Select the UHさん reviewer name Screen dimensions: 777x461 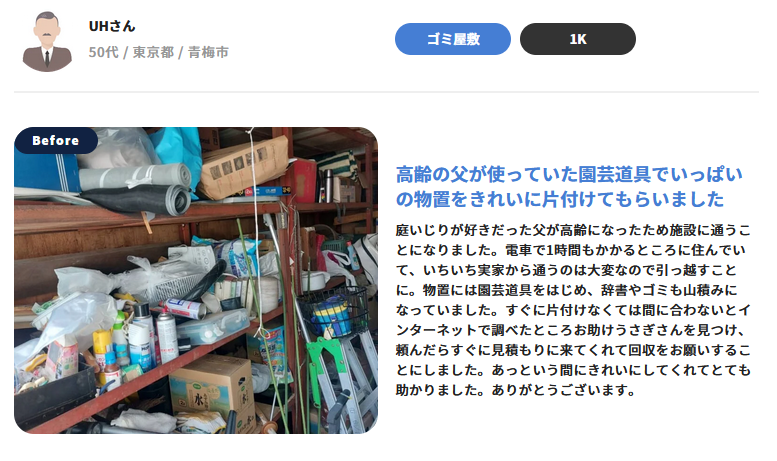111,26
